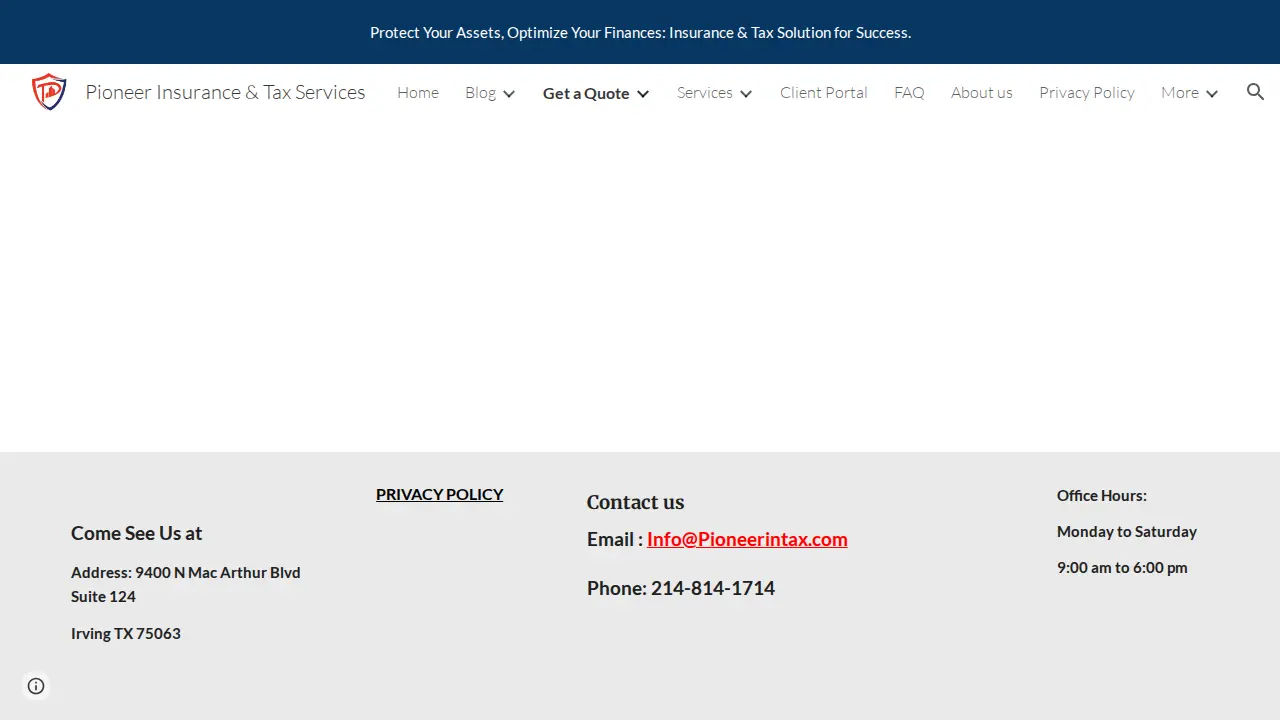Click the 'Protect Your Assets' banner announcement text
This screenshot has height=720, width=1280.
pos(640,32)
